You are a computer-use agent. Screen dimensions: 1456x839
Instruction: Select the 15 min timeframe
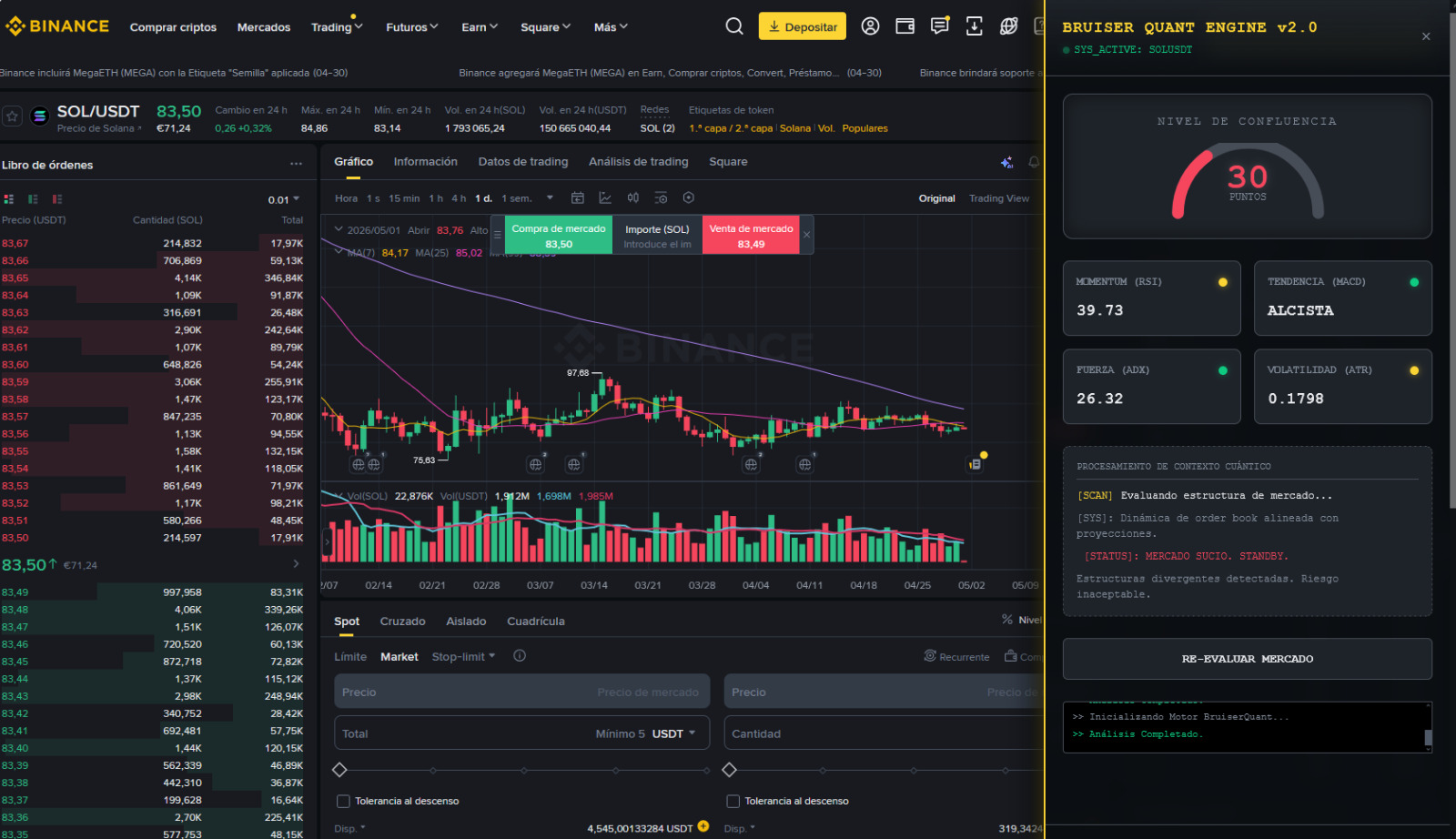click(x=404, y=198)
